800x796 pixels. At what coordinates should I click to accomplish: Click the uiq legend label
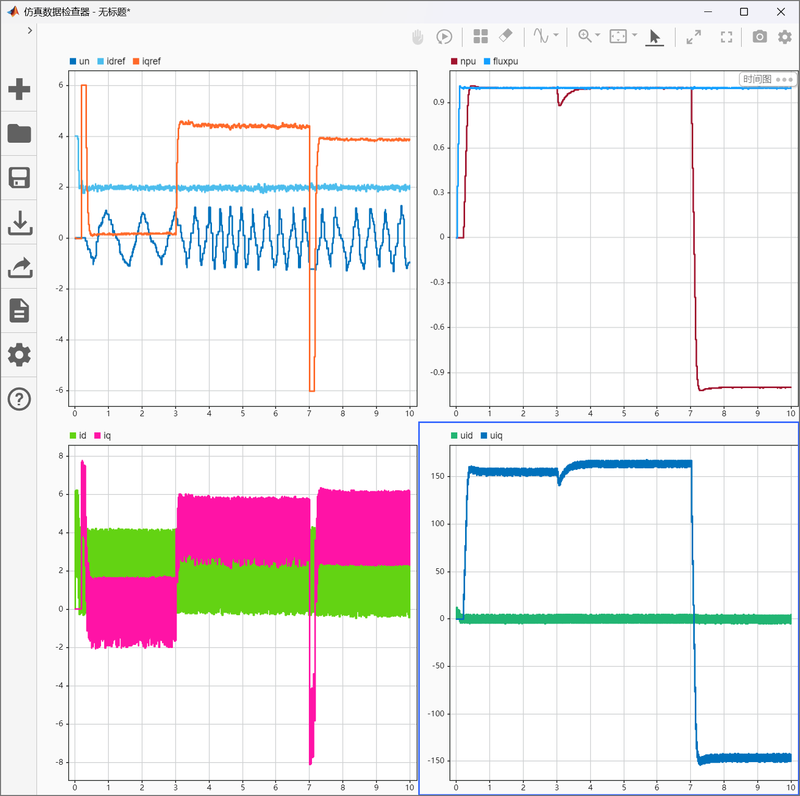coord(496,435)
